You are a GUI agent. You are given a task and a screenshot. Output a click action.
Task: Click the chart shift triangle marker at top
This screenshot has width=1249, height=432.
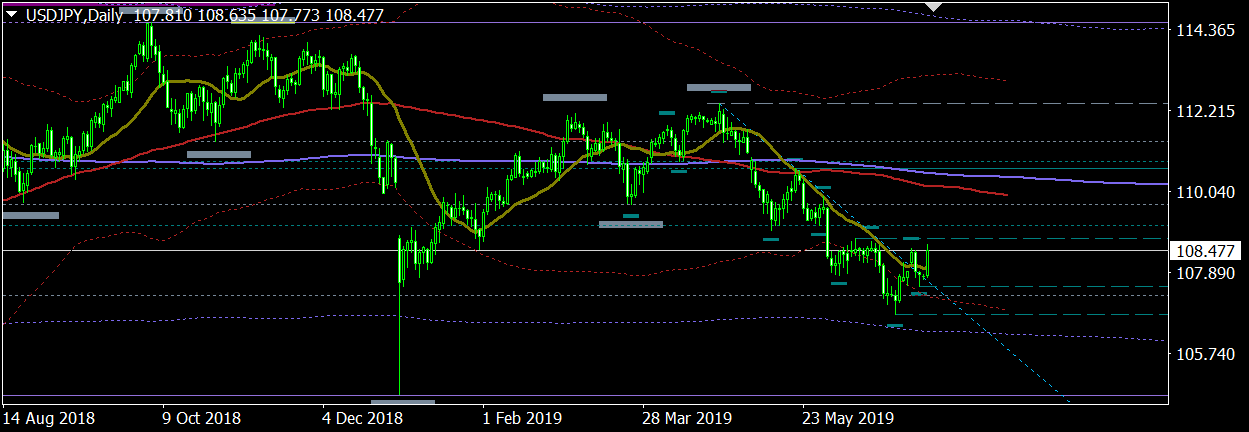click(x=934, y=7)
